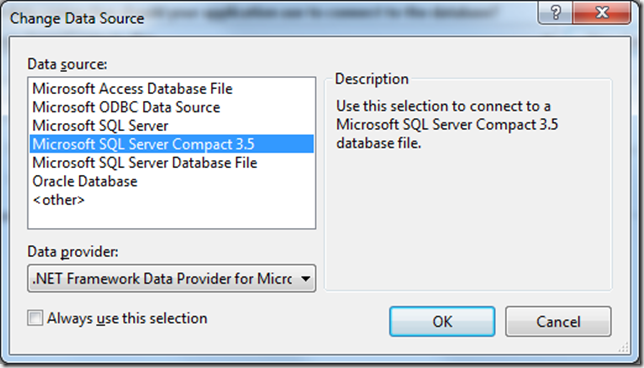Pick Microsoft SQL Server Database File

pyautogui.click(x=172, y=162)
